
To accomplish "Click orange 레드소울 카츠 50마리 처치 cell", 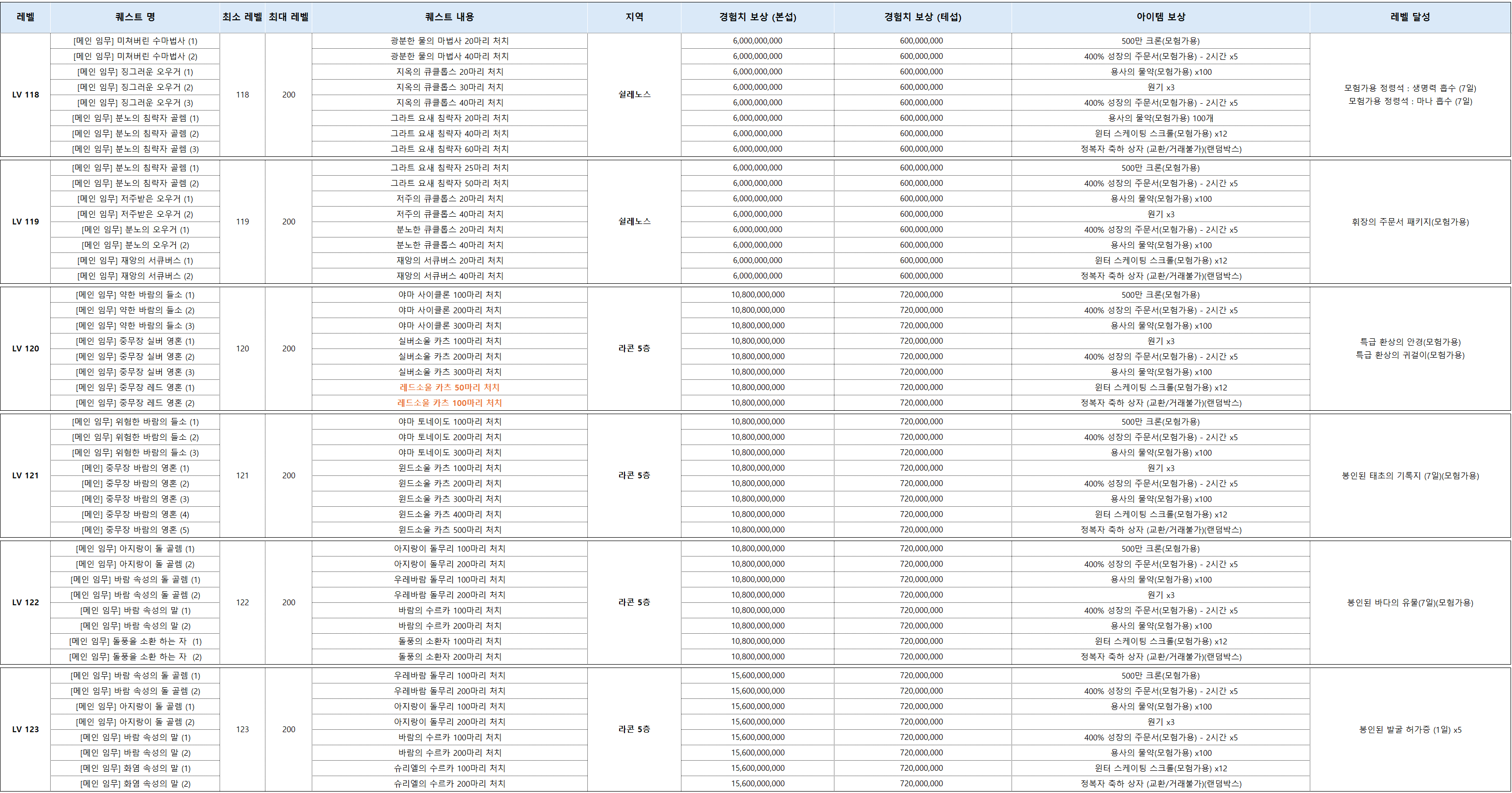I will click(449, 388).
